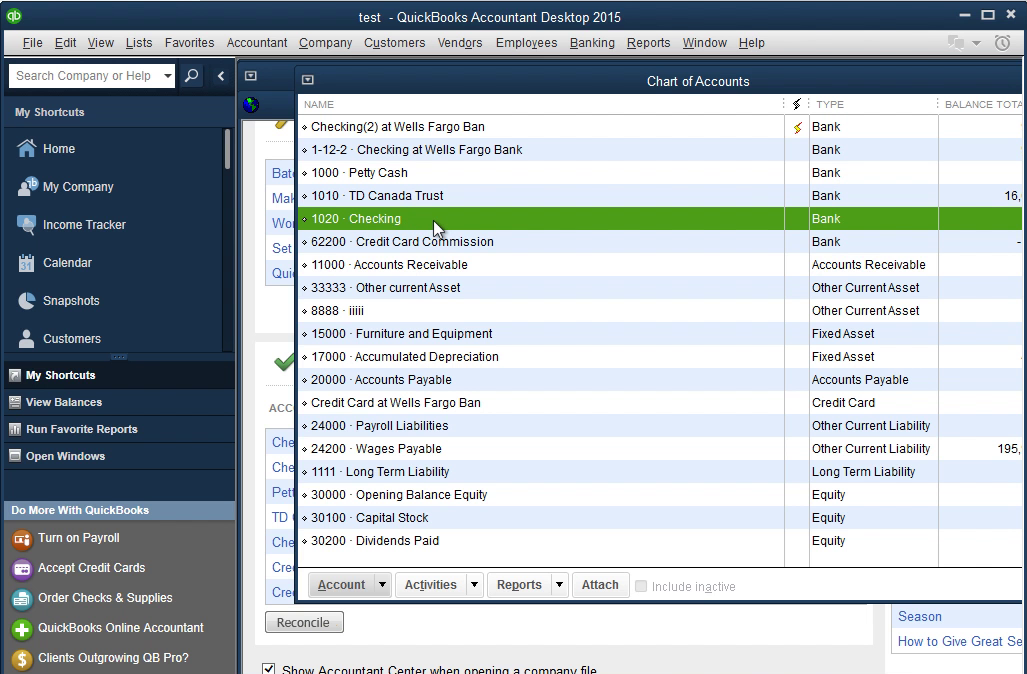Open How to Give Great link

coord(960,641)
